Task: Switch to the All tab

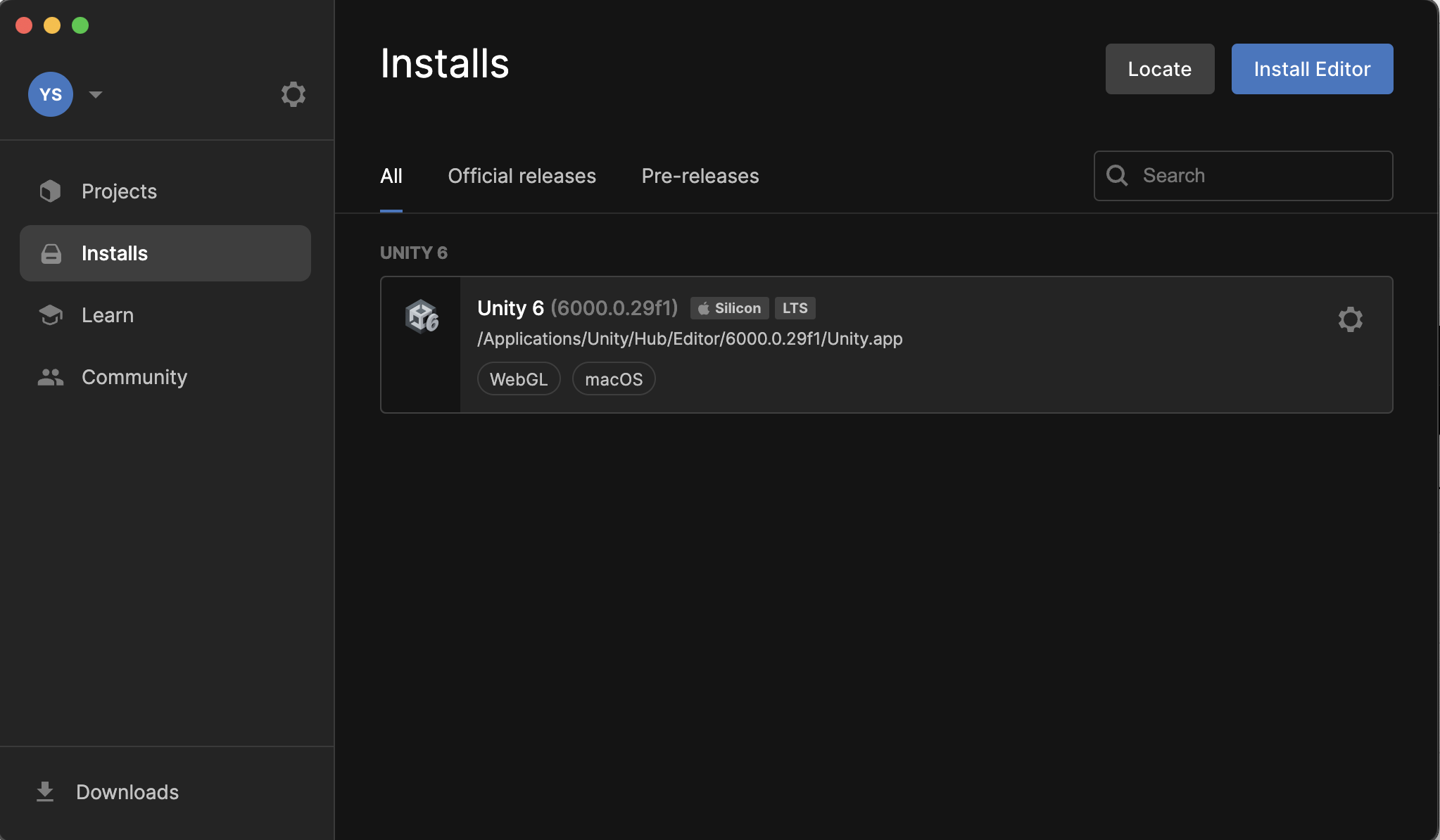Action: pyautogui.click(x=391, y=176)
